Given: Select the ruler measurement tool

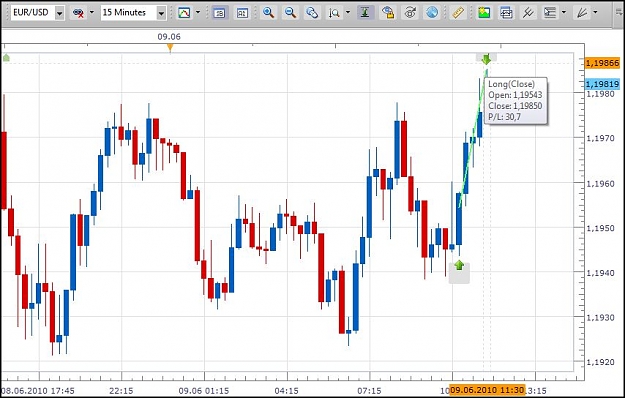Looking at the screenshot, I should point(458,13).
